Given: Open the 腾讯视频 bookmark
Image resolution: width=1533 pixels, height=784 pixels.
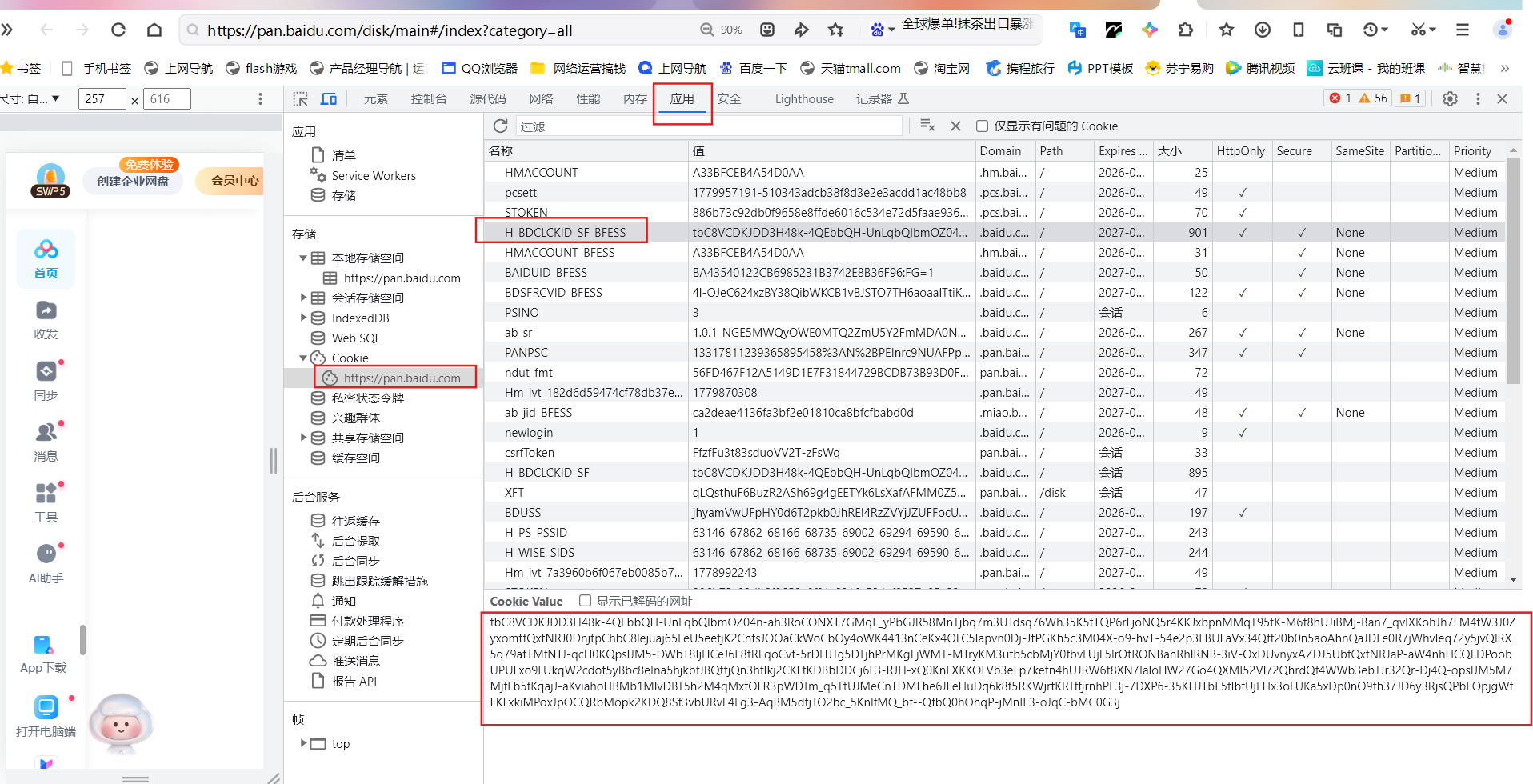Looking at the screenshot, I should tap(1260, 68).
